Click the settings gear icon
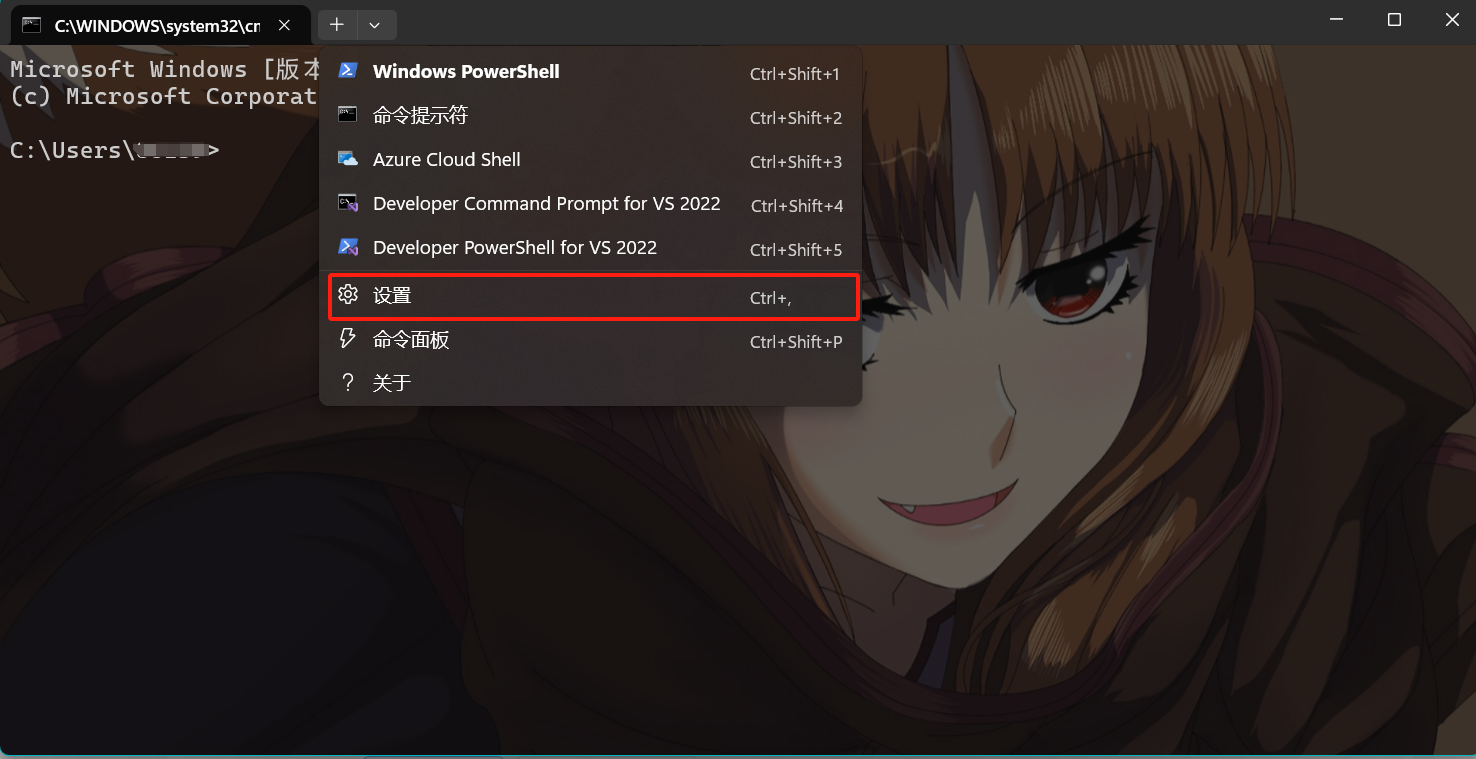This screenshot has height=759, width=1476. [348, 294]
